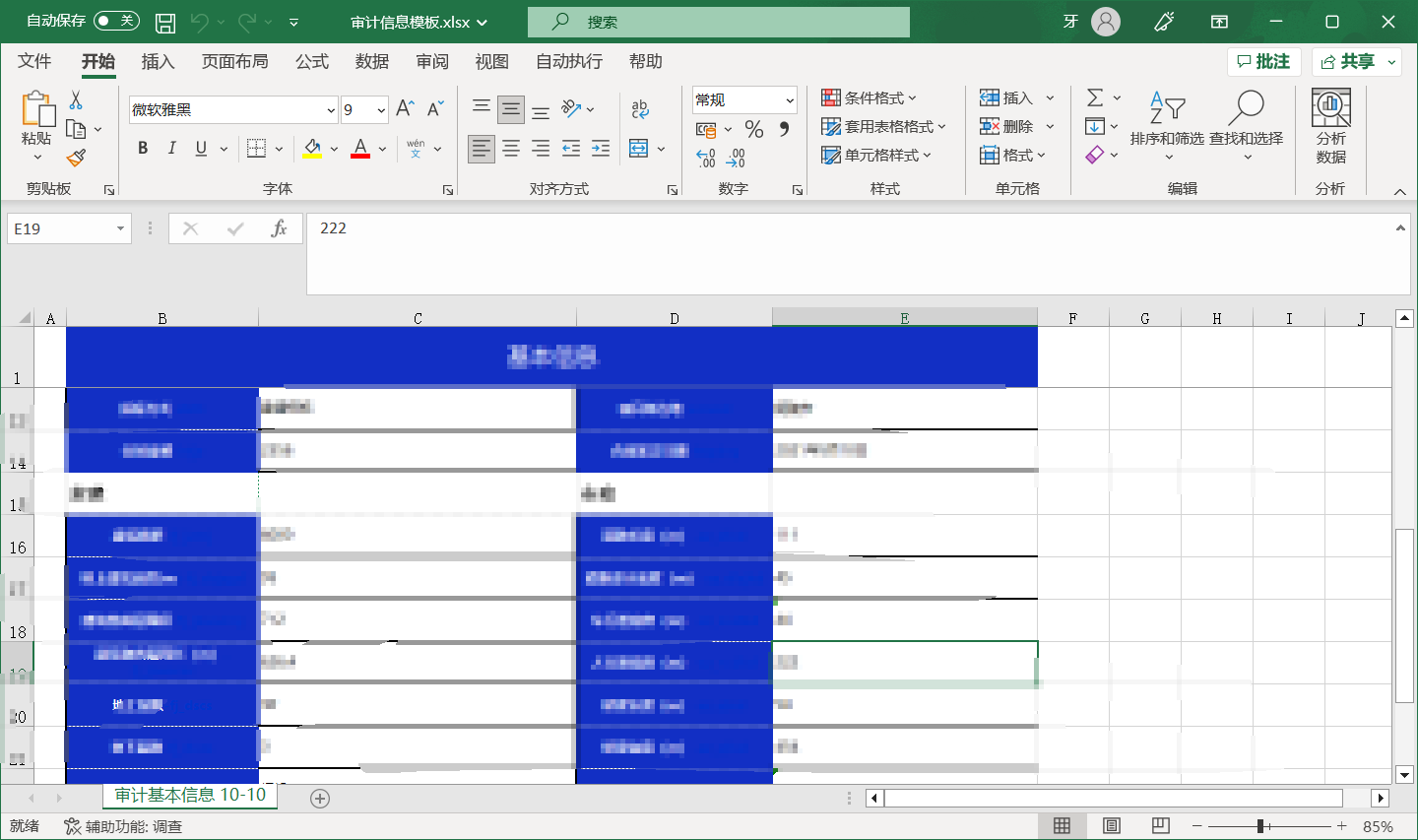Screen dimensions: 1418x840
Task: Apply comma style number format
Action: (784, 129)
